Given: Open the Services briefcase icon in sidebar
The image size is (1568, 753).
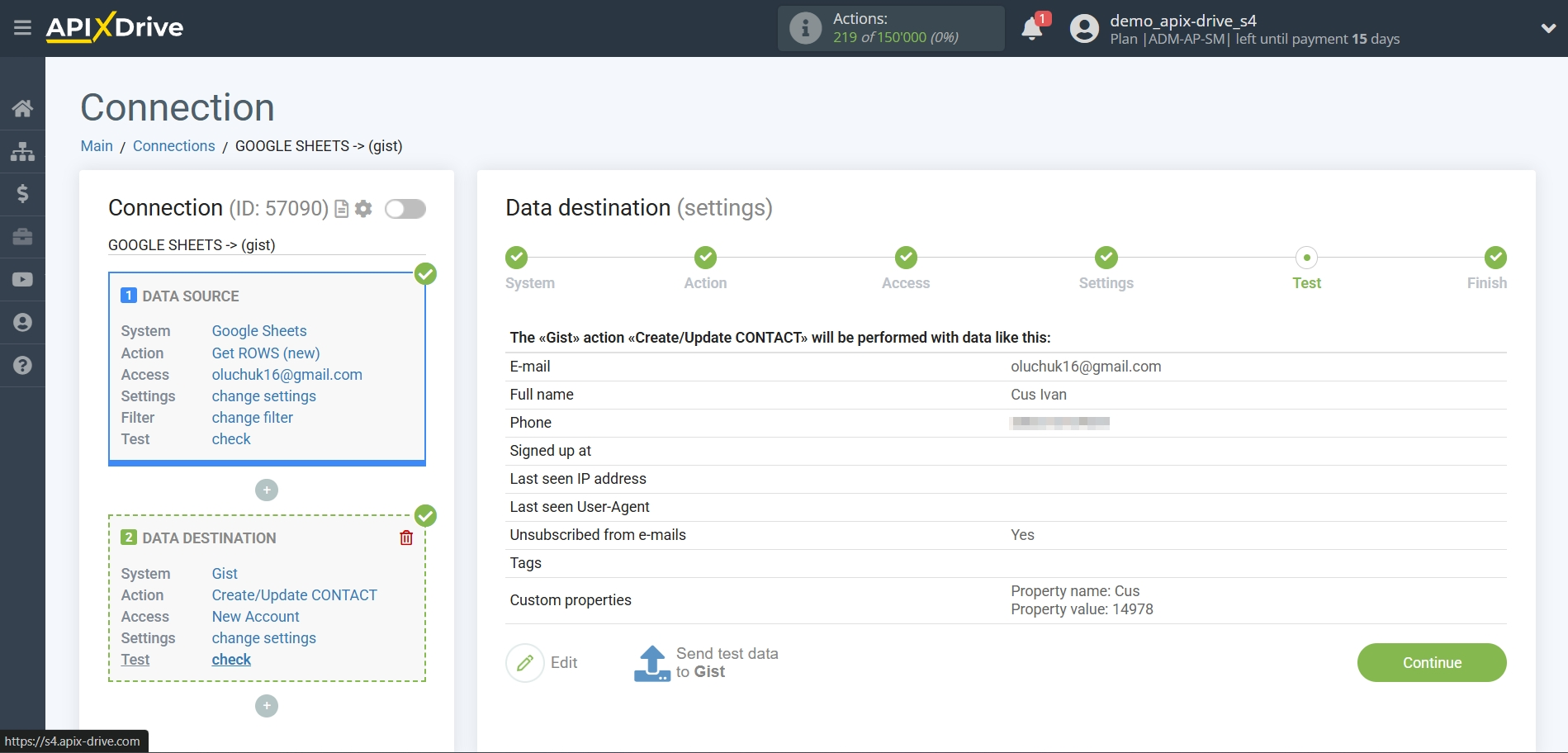Looking at the screenshot, I should (x=22, y=237).
